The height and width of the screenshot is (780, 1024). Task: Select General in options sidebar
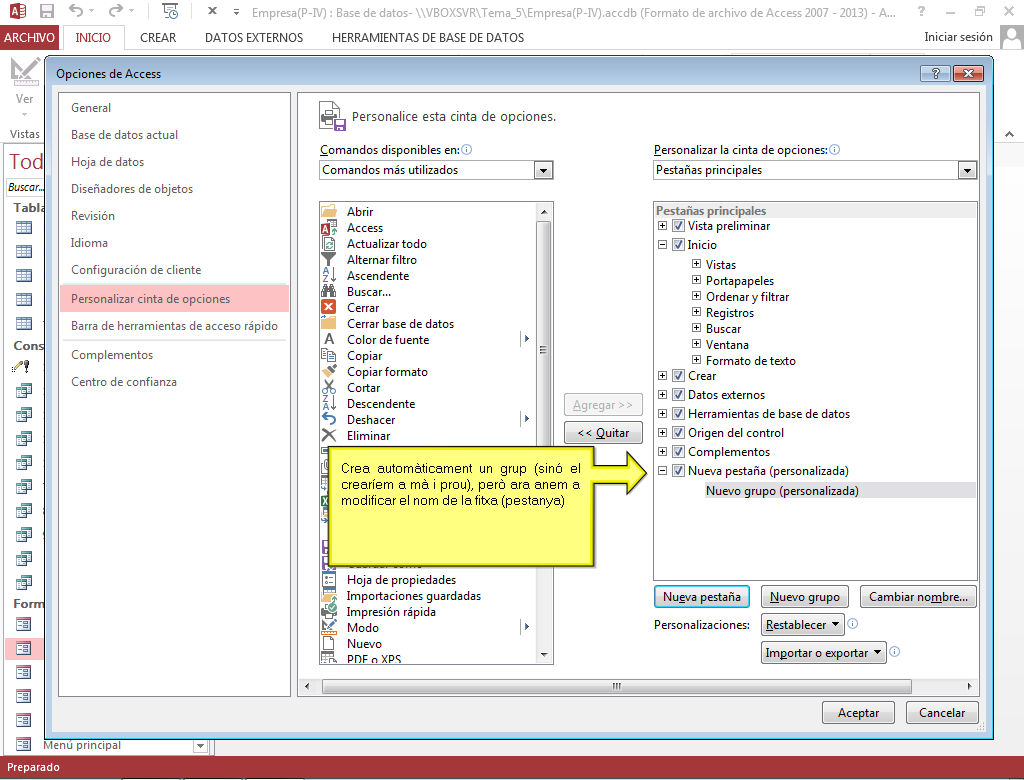tap(174, 108)
